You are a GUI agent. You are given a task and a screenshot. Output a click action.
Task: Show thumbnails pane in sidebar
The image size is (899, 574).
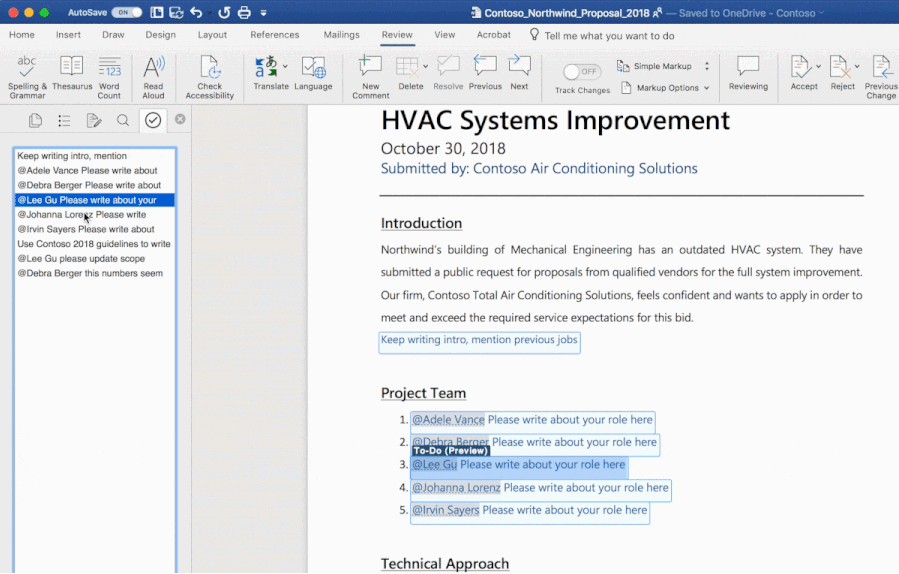click(35, 120)
